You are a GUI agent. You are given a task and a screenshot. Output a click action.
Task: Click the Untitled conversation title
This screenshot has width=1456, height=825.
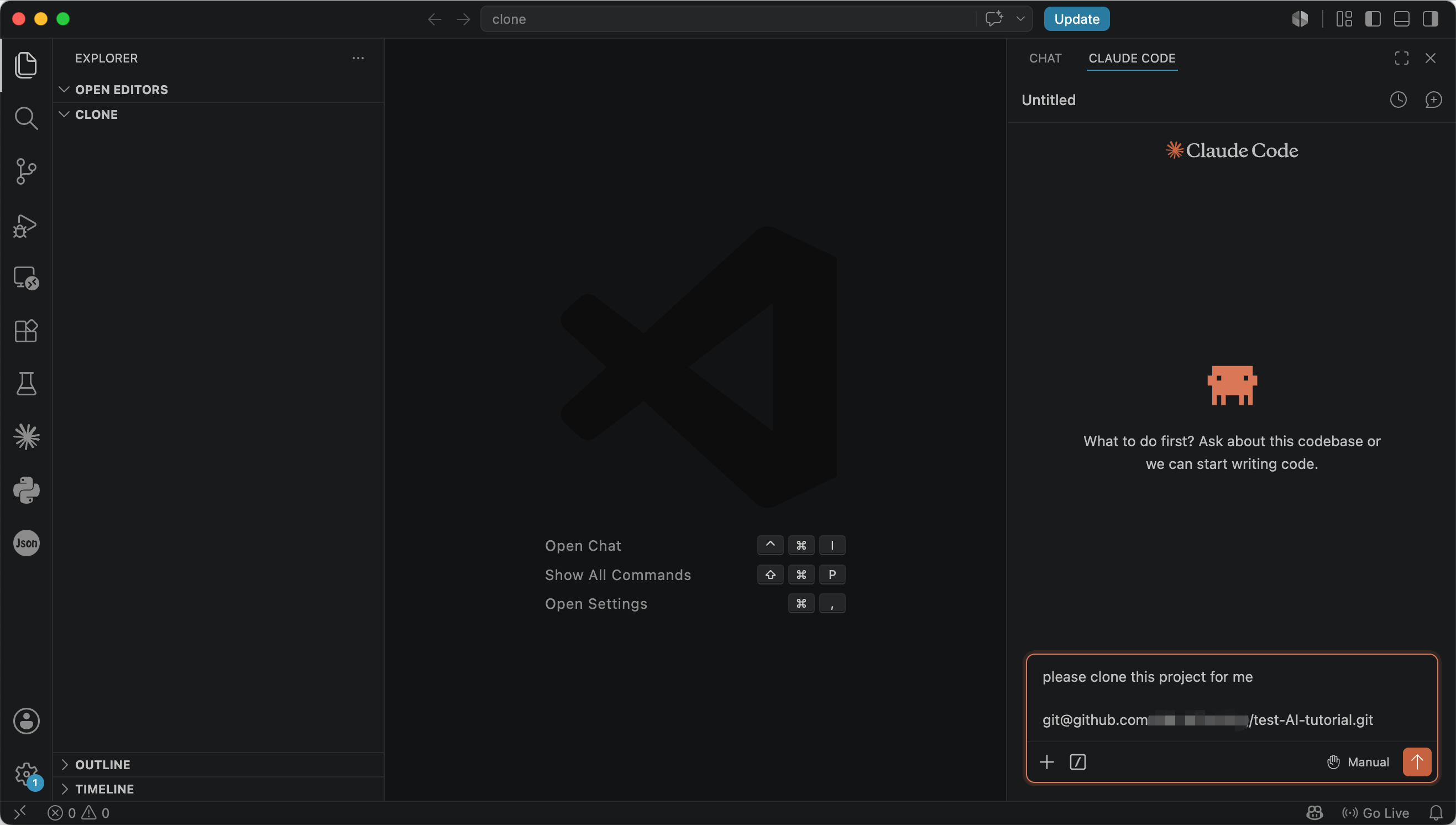click(1048, 100)
